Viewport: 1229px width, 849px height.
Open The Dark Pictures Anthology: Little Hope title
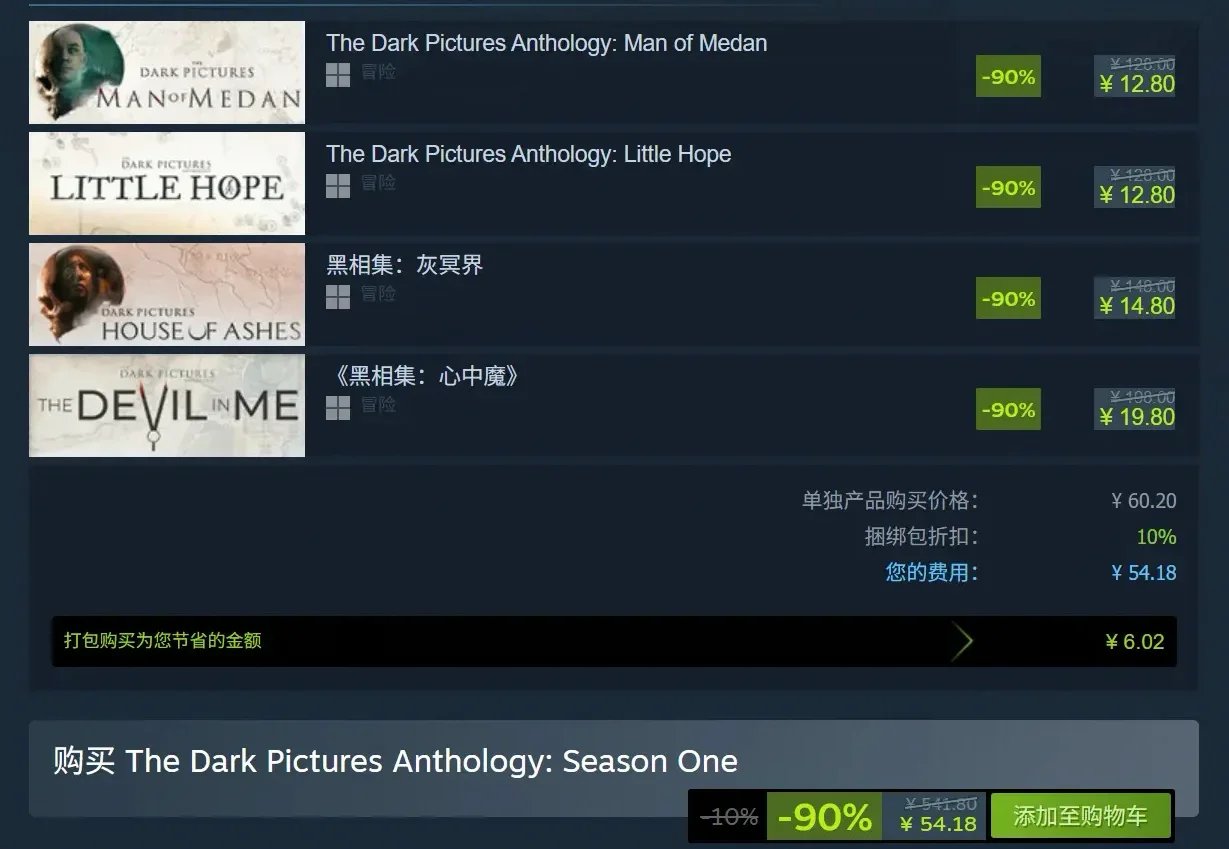coord(529,154)
